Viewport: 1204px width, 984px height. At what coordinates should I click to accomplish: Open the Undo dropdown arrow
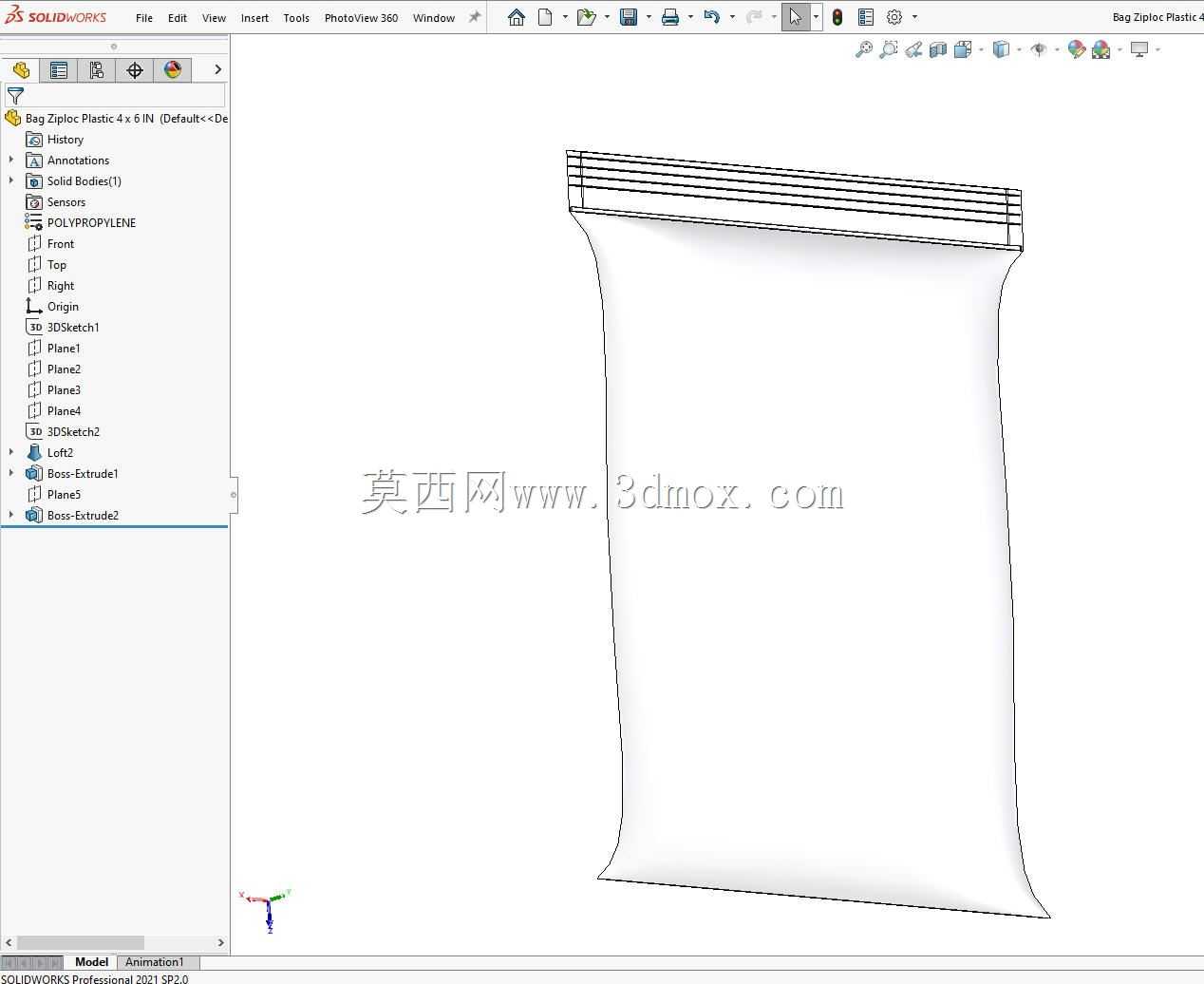732,17
